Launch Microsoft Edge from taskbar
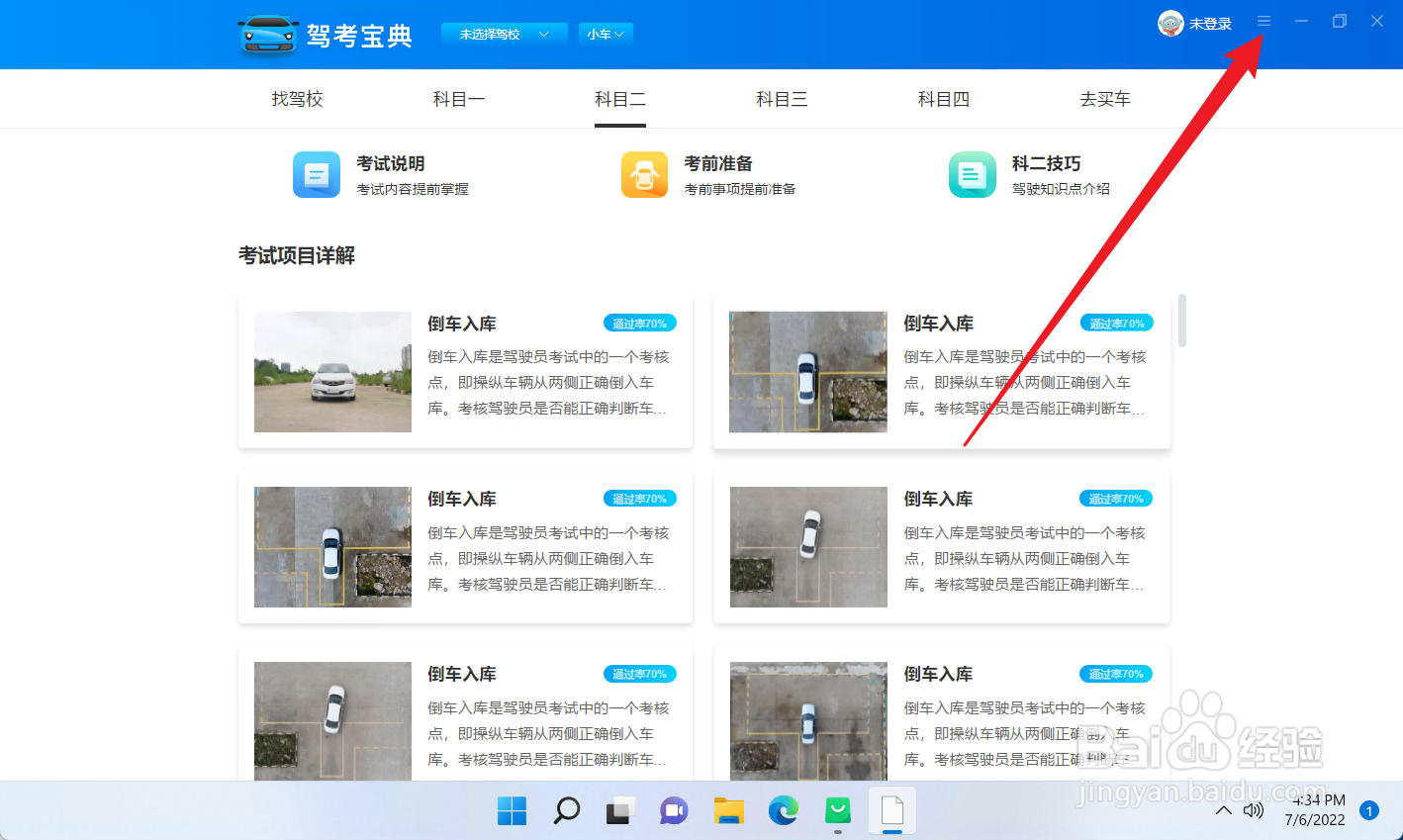Image resolution: width=1403 pixels, height=840 pixels. tap(784, 811)
